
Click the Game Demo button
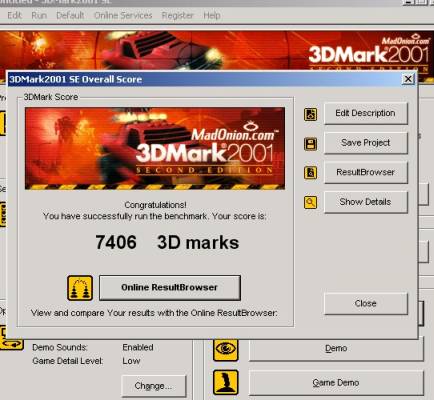pos(336,383)
